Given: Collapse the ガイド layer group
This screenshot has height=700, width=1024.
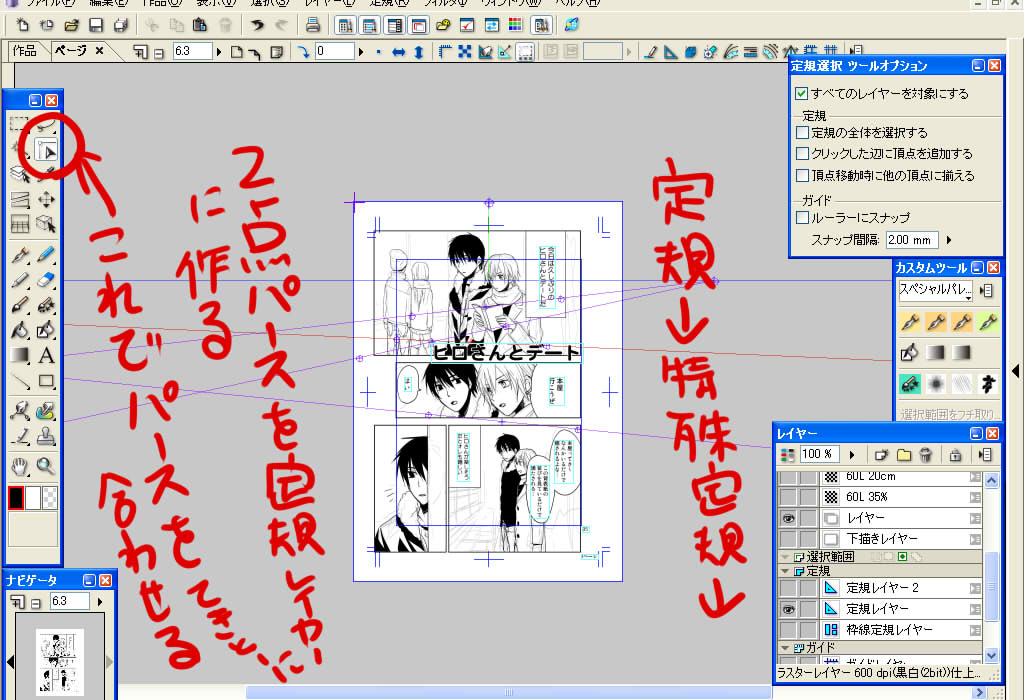Looking at the screenshot, I should point(785,648).
